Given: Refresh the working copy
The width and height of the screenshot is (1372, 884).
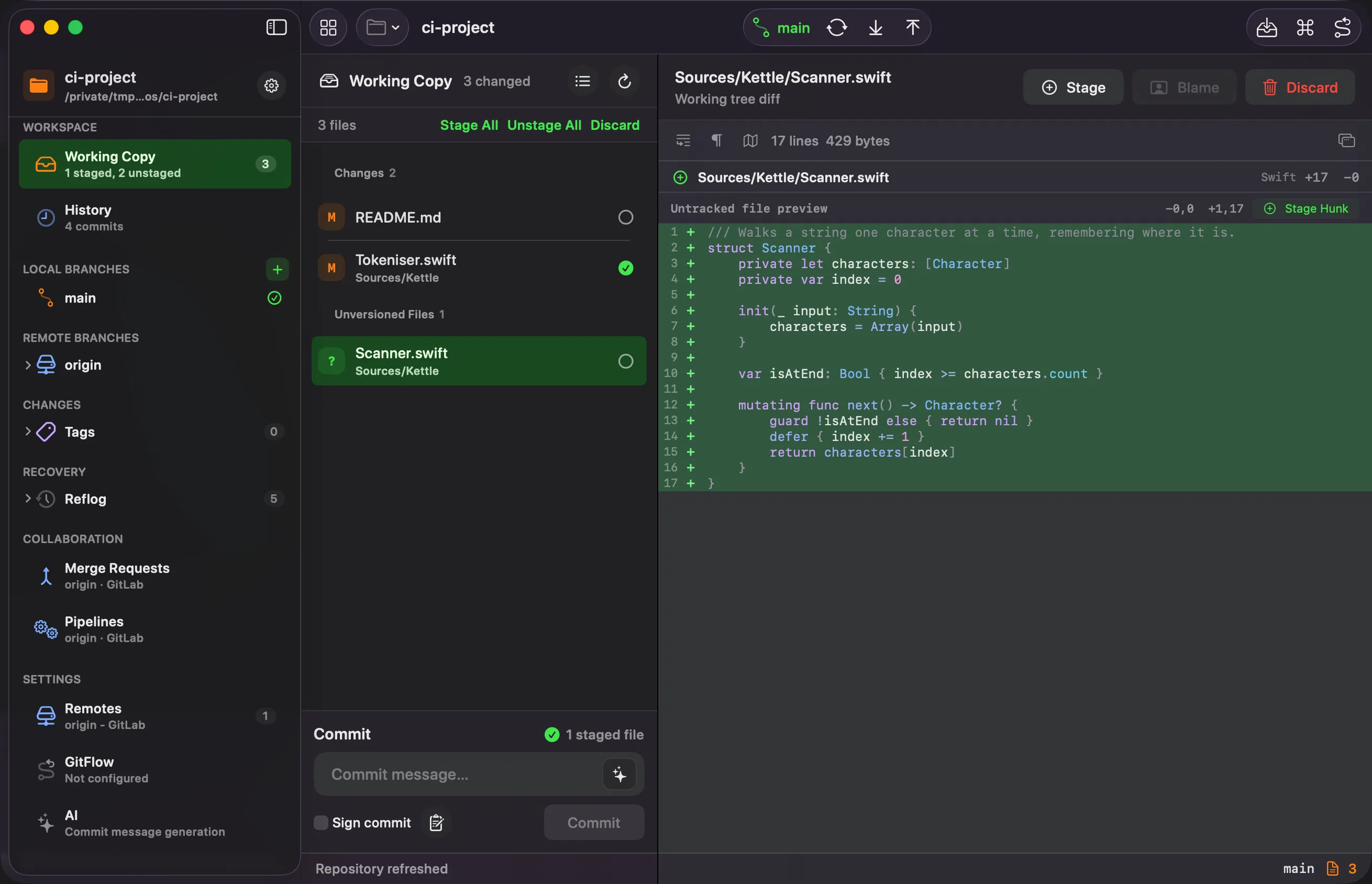Looking at the screenshot, I should pyautogui.click(x=624, y=82).
